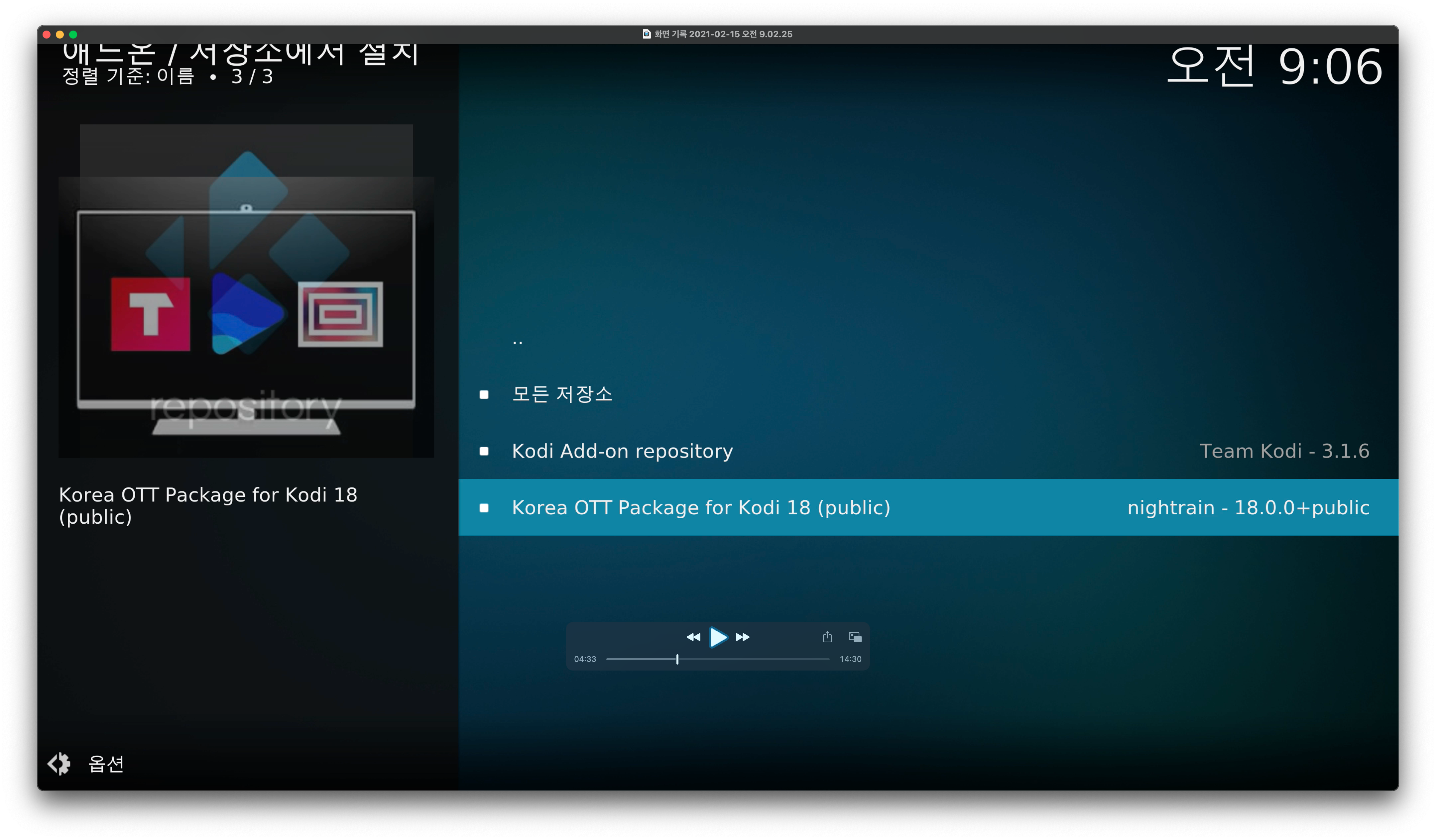Click the options gear icon
This screenshot has height=840, width=1436.
tap(59, 763)
